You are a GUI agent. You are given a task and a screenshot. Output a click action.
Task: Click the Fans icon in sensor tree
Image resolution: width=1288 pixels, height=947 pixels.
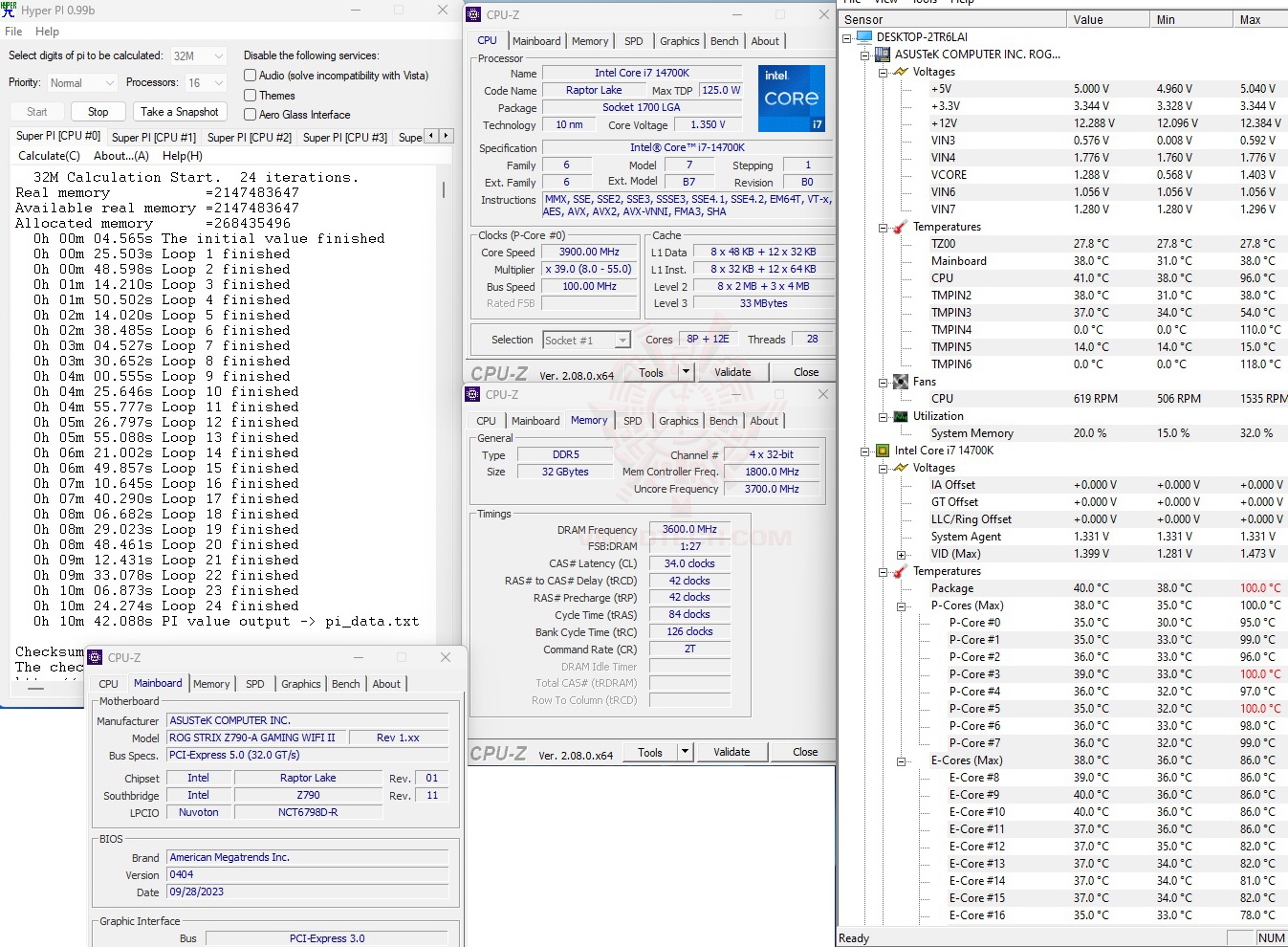pos(901,382)
